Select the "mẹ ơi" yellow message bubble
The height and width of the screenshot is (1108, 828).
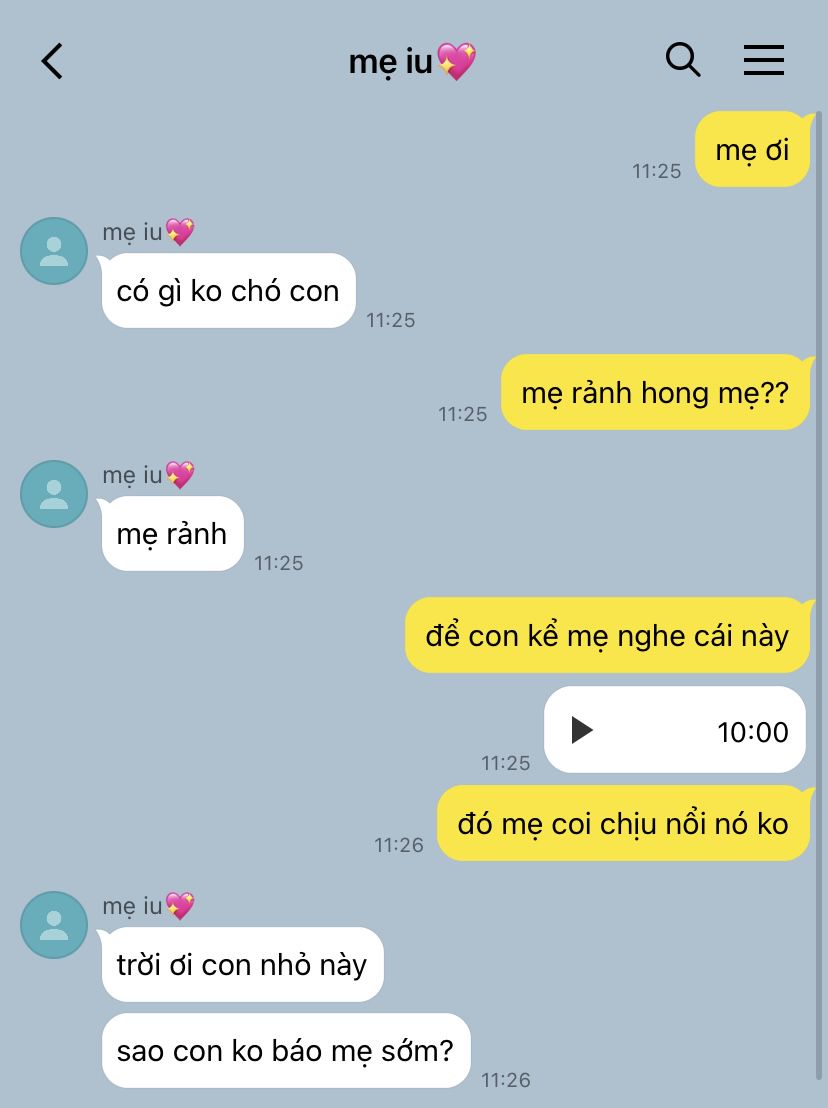point(752,149)
